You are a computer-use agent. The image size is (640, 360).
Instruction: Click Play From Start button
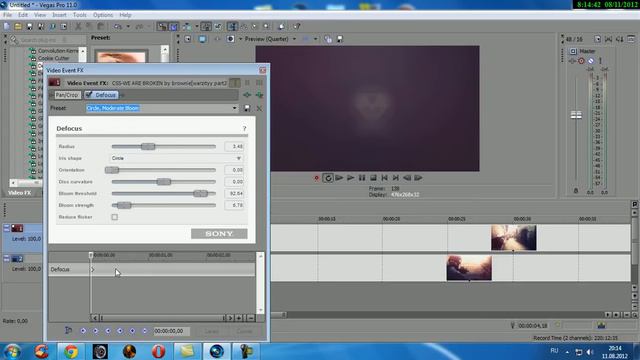pyautogui.click(x=339, y=178)
